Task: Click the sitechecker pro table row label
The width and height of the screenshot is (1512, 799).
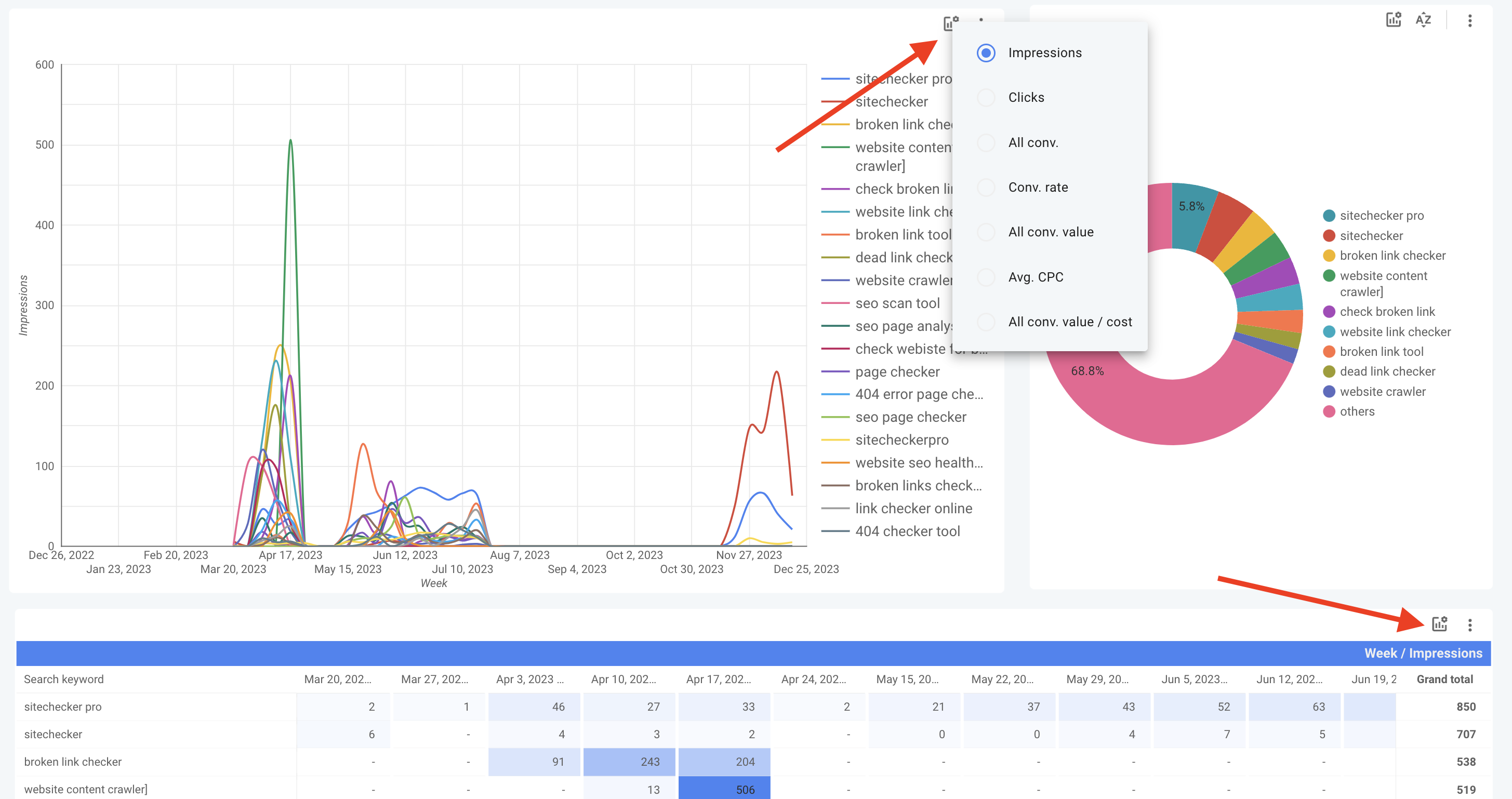Action: [x=63, y=707]
